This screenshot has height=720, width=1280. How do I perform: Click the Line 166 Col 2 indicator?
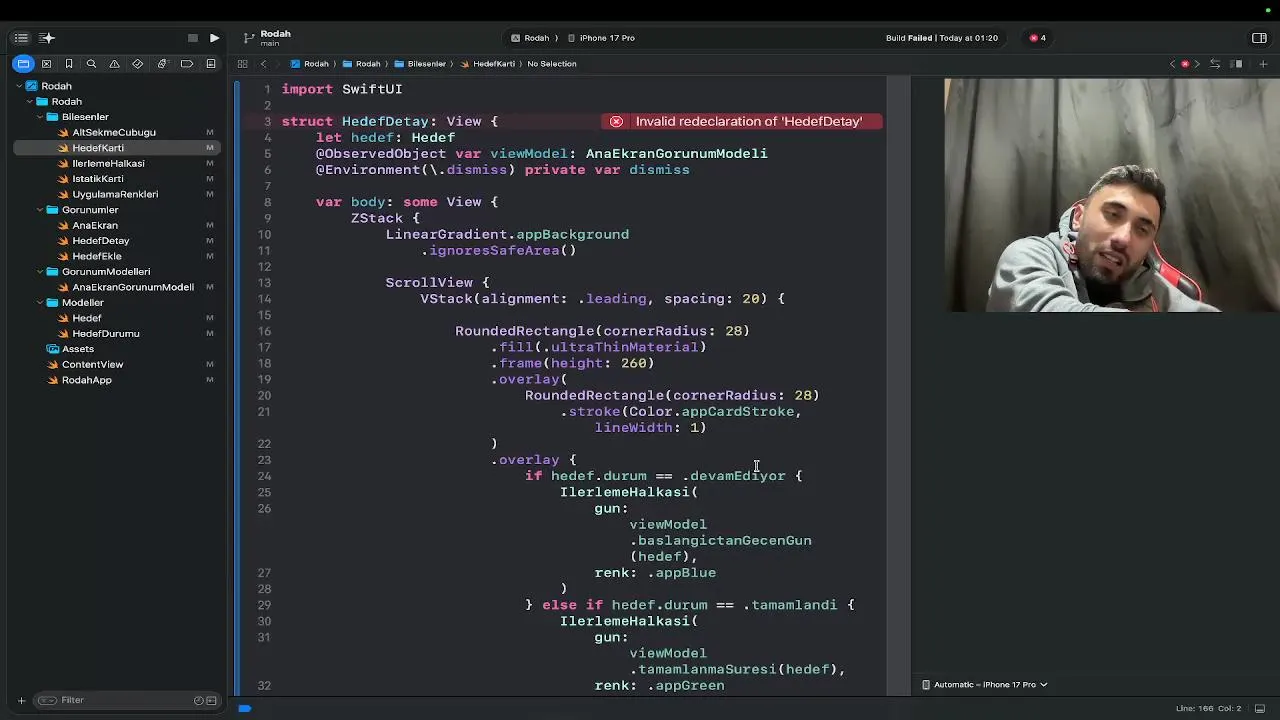[1208, 708]
